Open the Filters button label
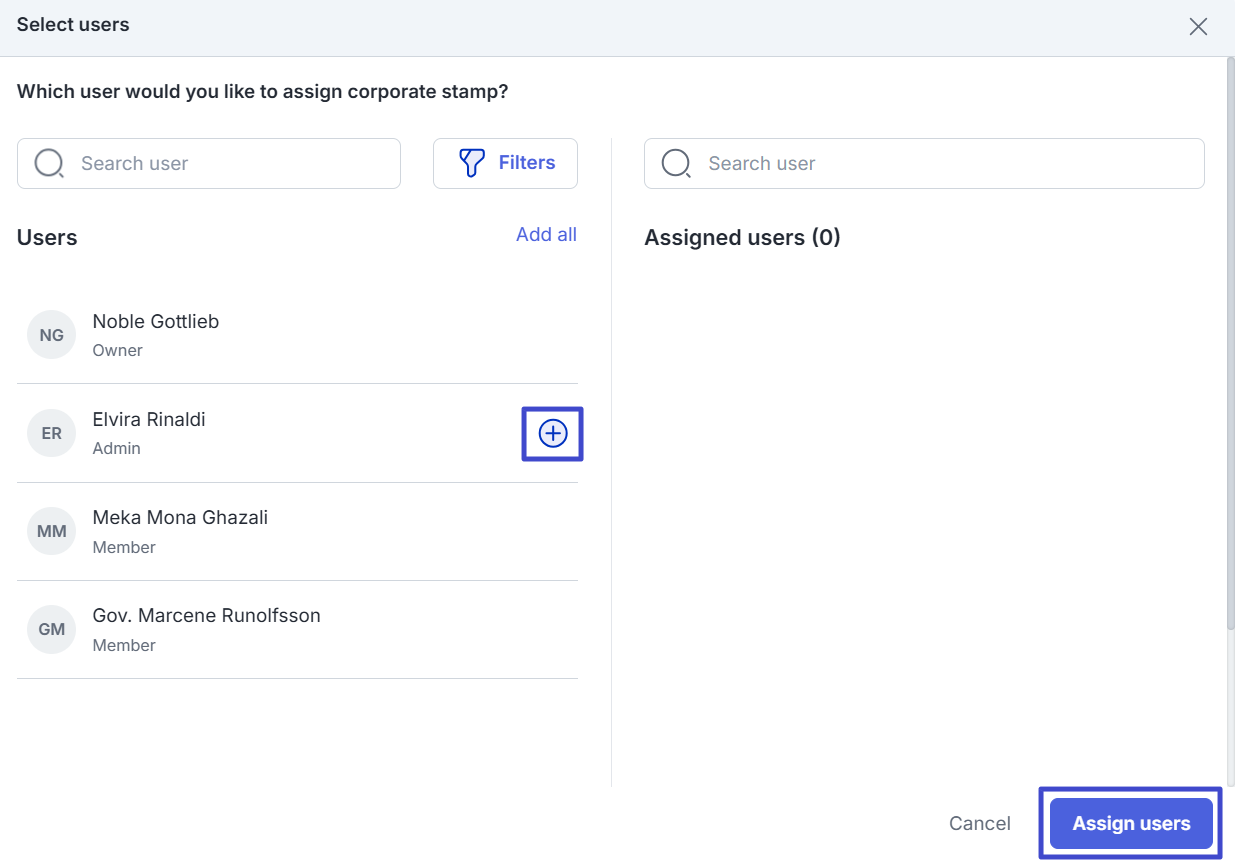Image resolution: width=1235 pixels, height=861 pixels. [x=527, y=163]
